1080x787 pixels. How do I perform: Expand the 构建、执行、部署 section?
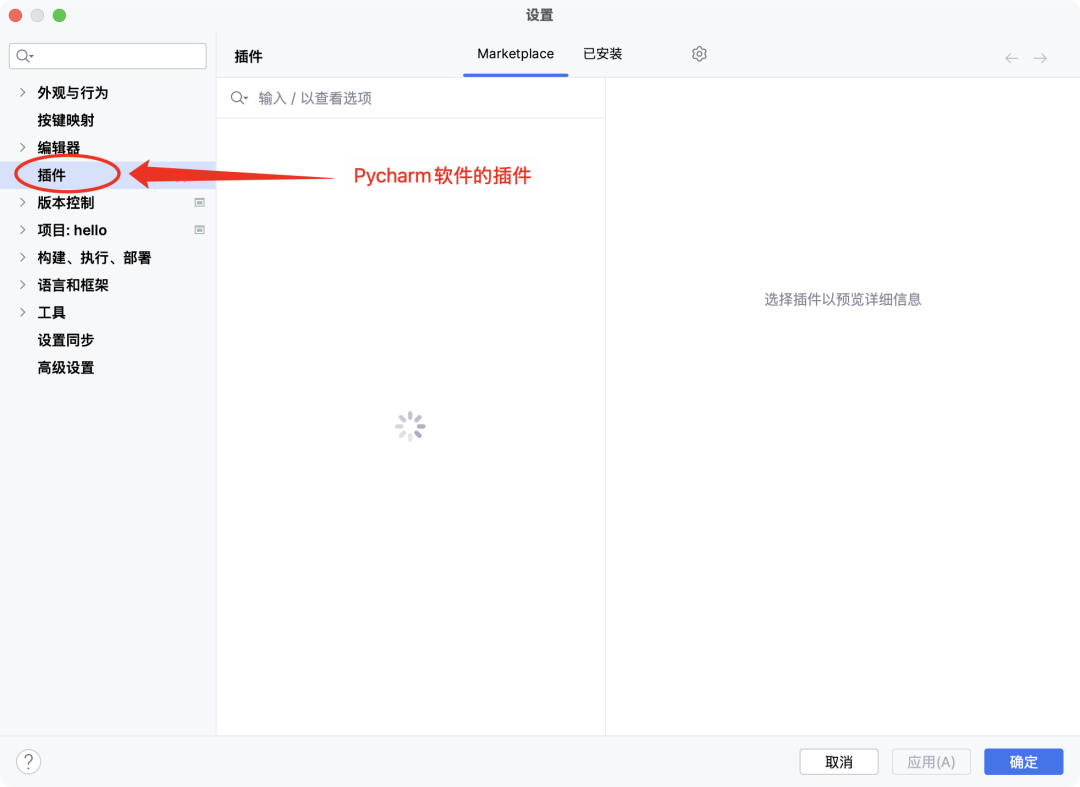click(x=22, y=257)
